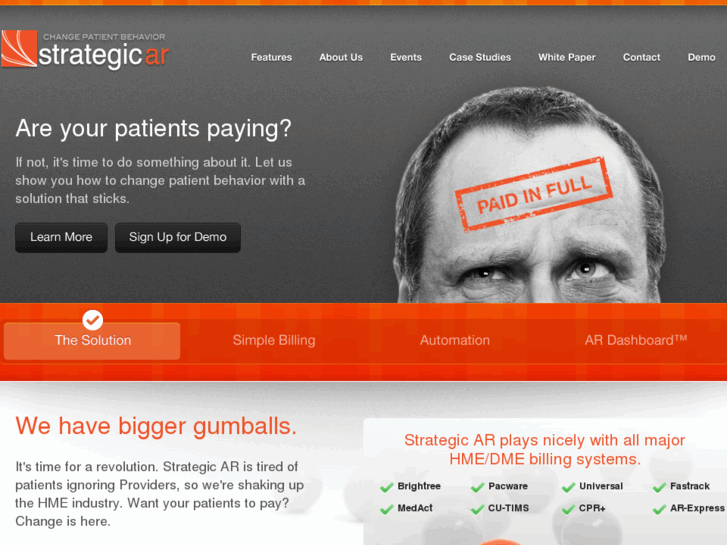This screenshot has width=727, height=545.
Task: Click the green checkmark beside Universal
Action: [x=568, y=487]
